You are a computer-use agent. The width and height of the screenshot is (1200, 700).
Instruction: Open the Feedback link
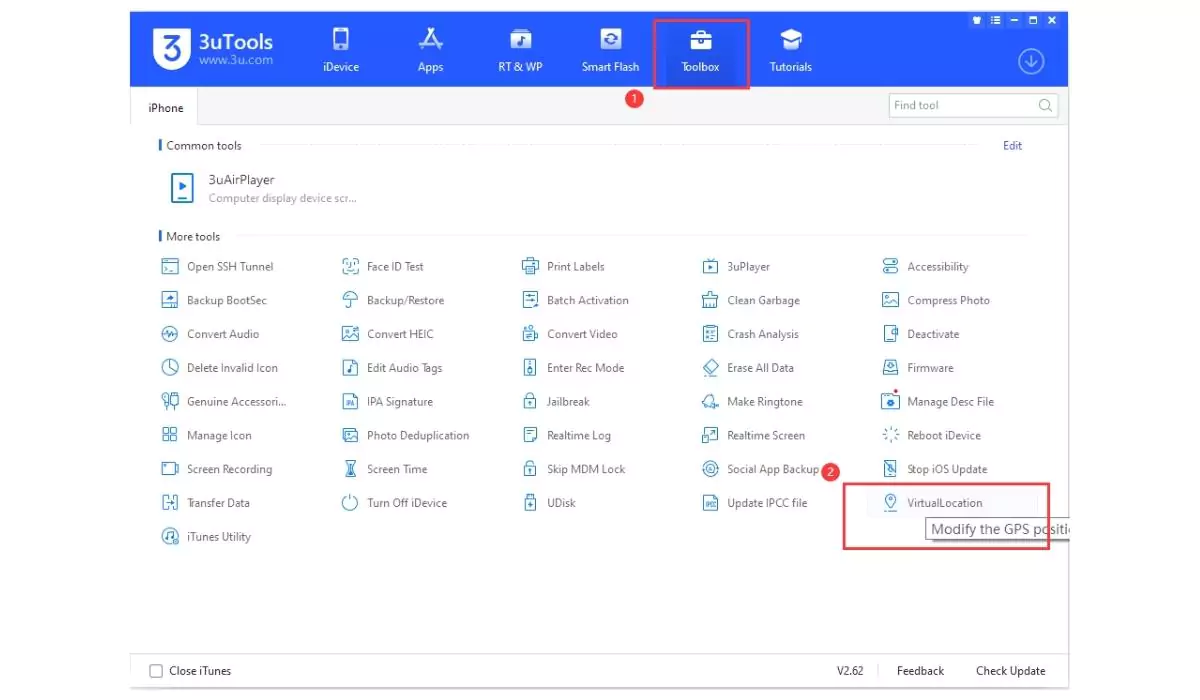(920, 671)
